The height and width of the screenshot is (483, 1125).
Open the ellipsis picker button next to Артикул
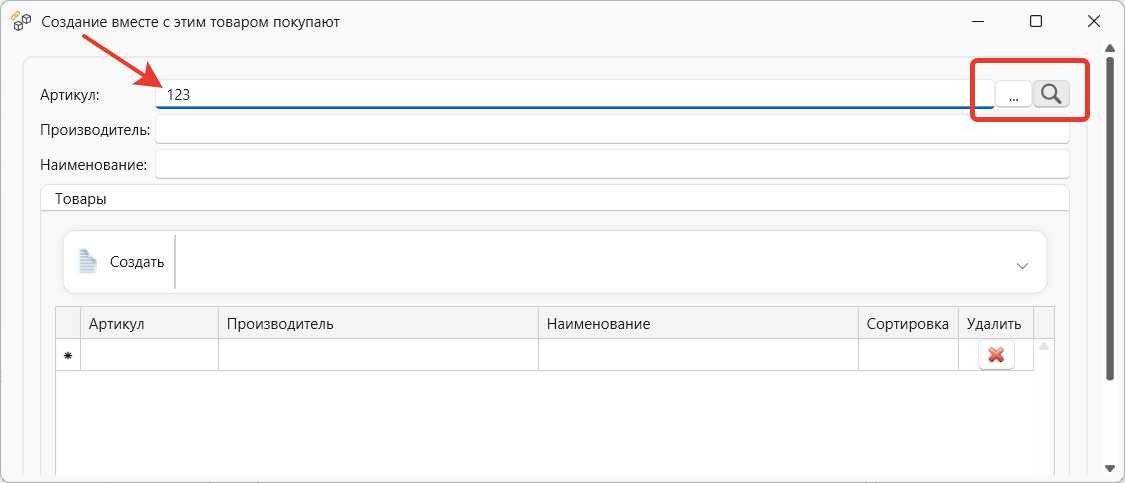pyautogui.click(x=1013, y=94)
